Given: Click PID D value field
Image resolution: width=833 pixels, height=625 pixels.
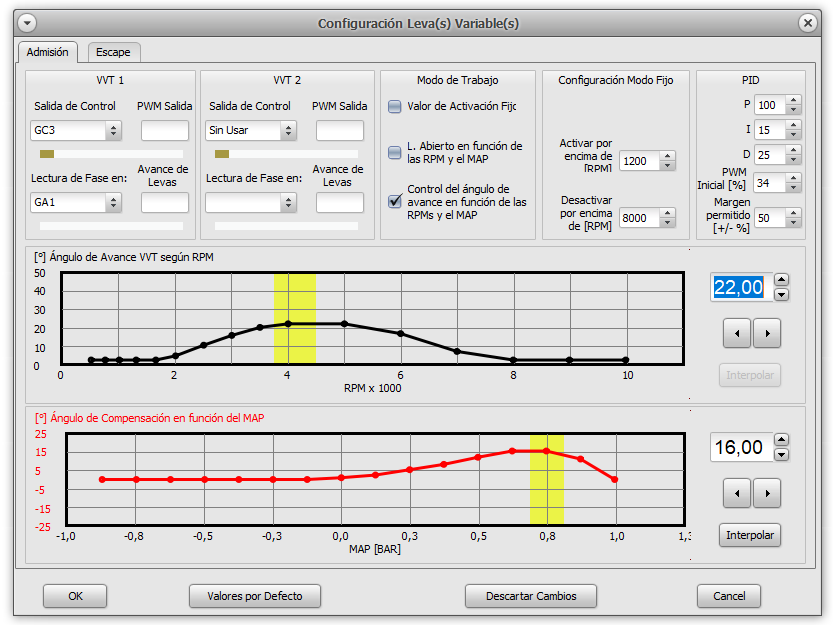Looking at the screenshot, I should point(770,155).
